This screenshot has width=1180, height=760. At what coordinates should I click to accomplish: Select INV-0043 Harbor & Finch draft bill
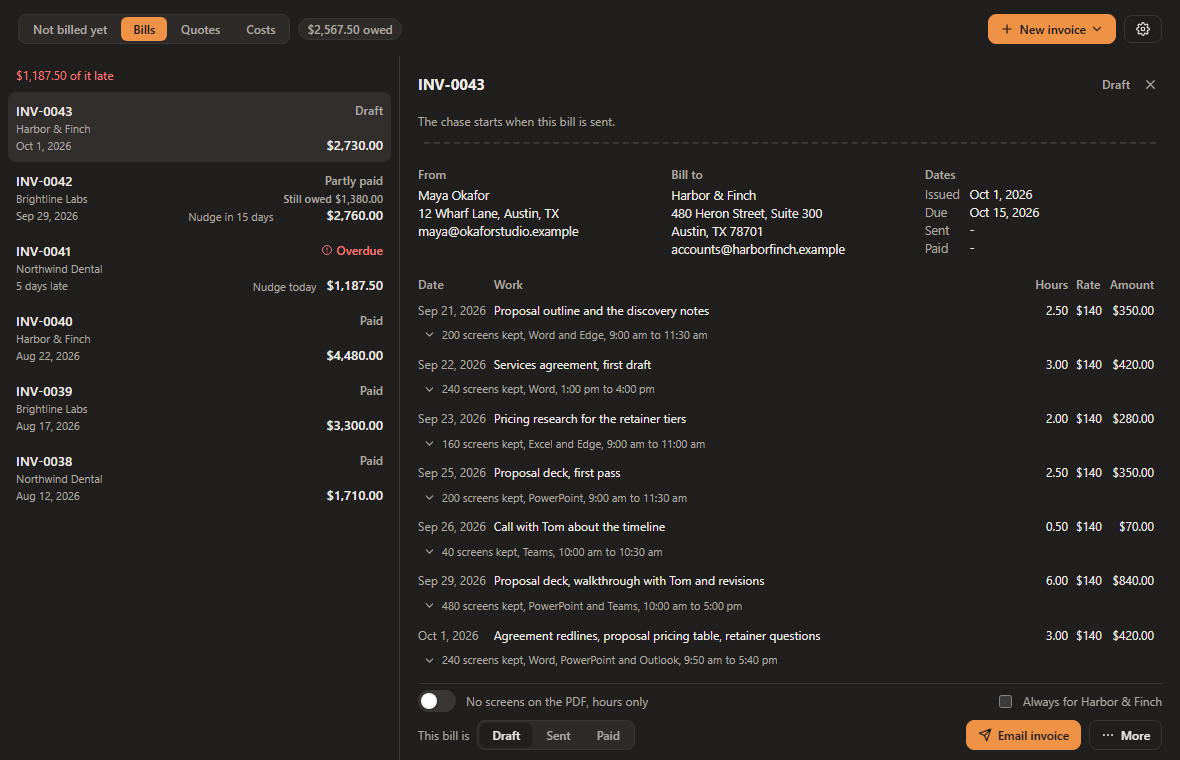(199, 127)
